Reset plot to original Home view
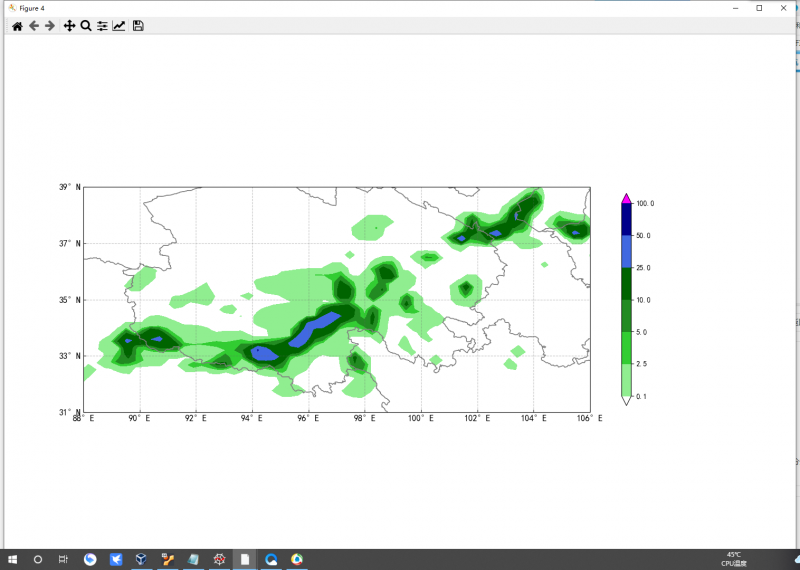The image size is (800, 570). [x=17, y=26]
